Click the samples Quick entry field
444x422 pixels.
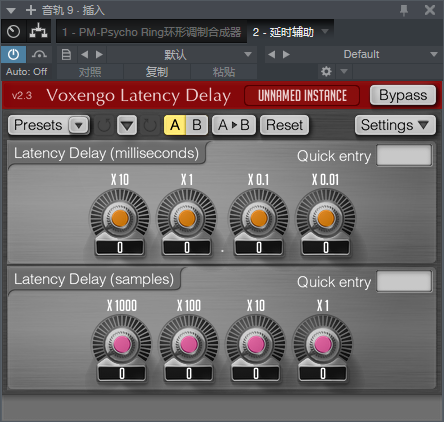point(404,281)
